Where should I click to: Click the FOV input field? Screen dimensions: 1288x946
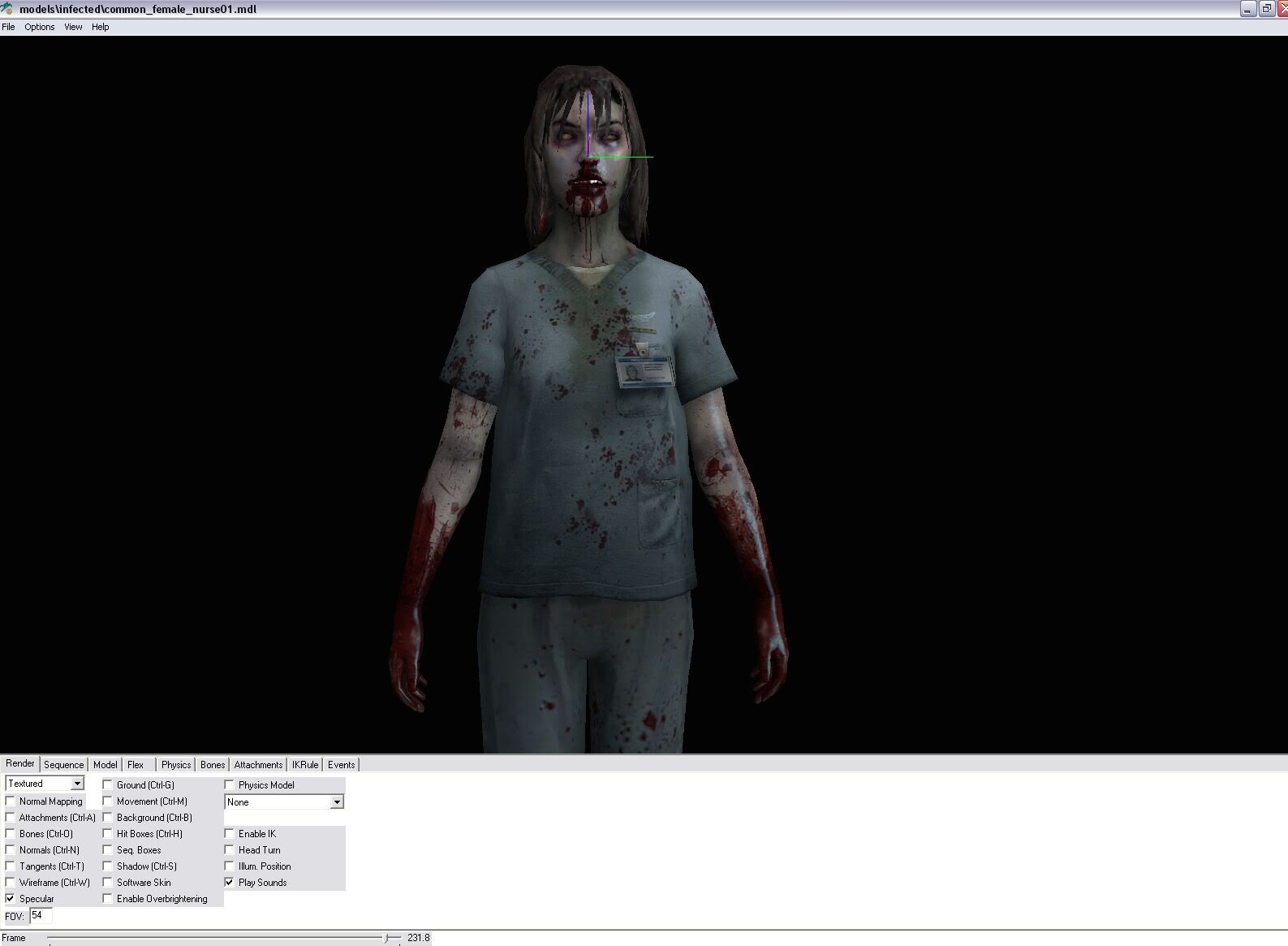pyautogui.click(x=41, y=916)
